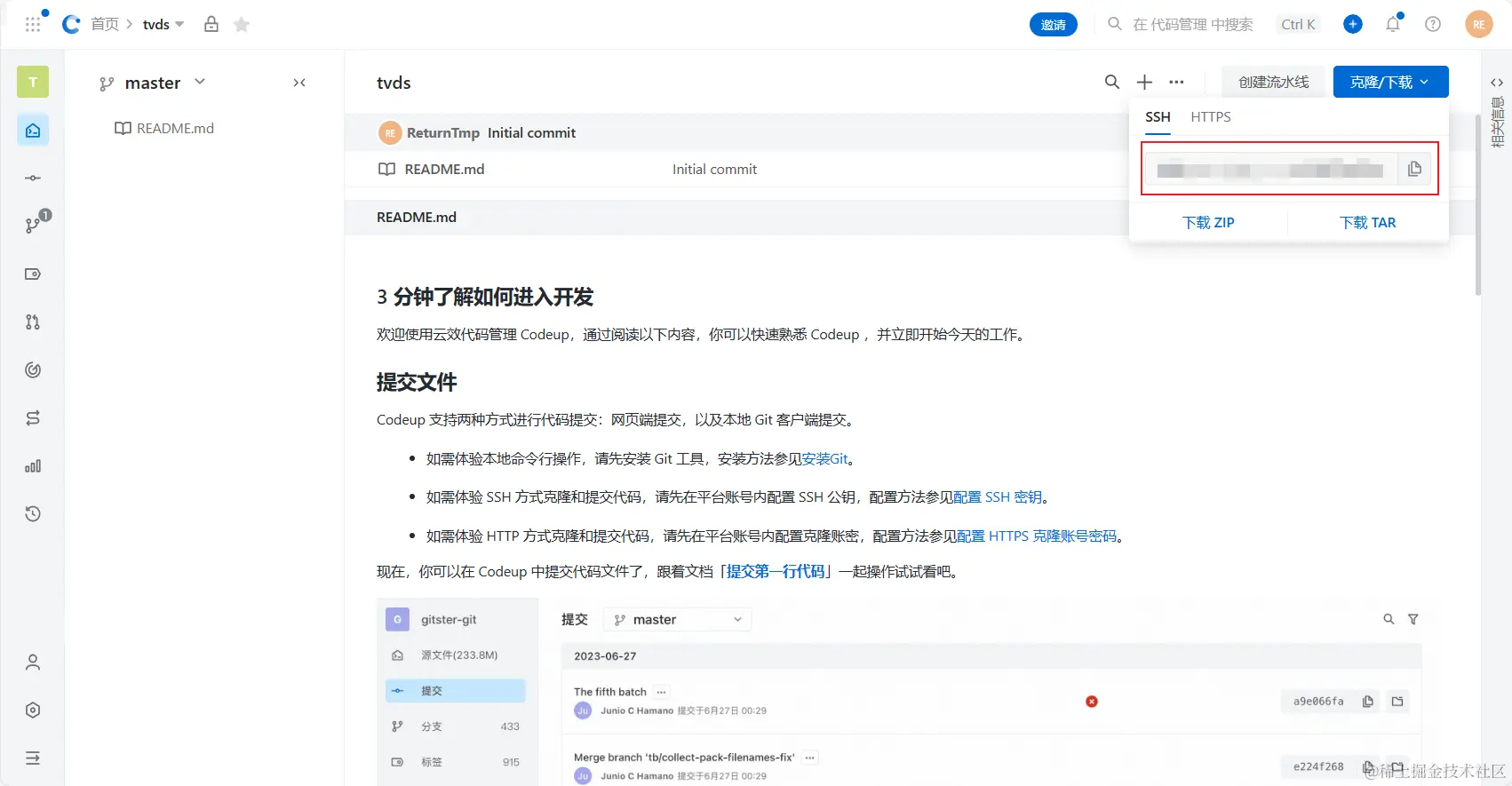This screenshot has width=1512, height=786.
Task: Open the members sidebar icon
Action: click(x=33, y=662)
